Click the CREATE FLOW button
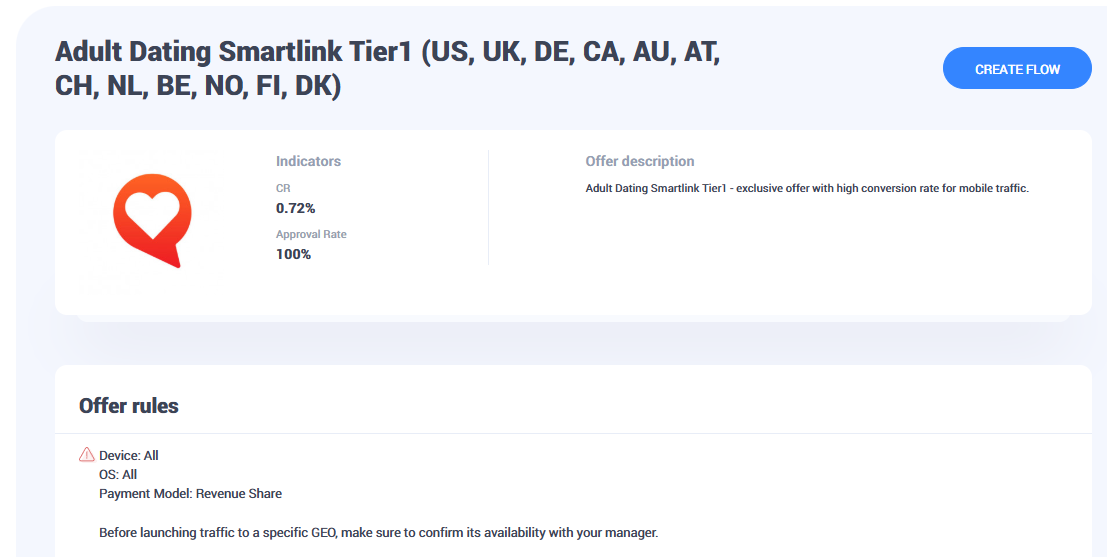The image size is (1107, 557). coord(1017,69)
